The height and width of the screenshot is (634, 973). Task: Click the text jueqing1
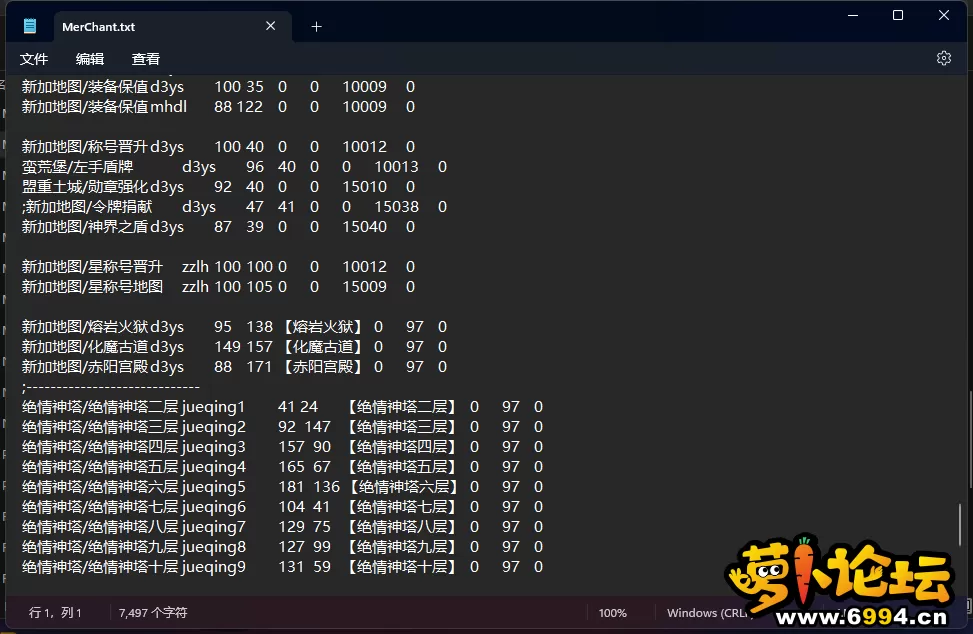click(x=213, y=408)
